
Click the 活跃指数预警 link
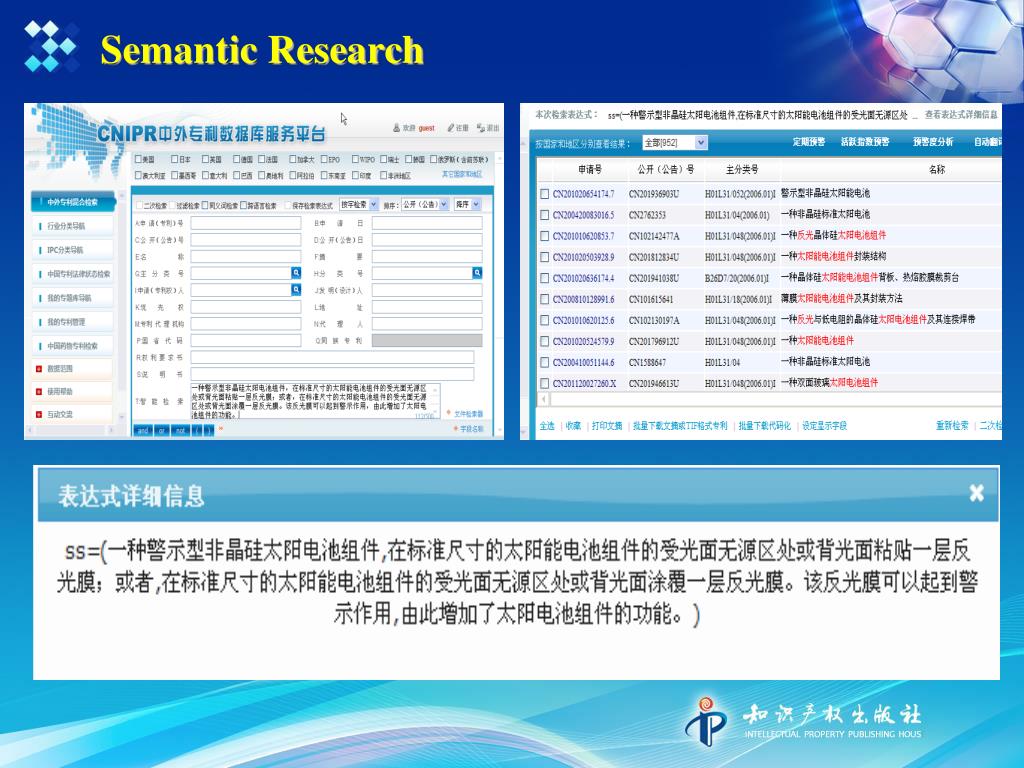tap(865, 142)
